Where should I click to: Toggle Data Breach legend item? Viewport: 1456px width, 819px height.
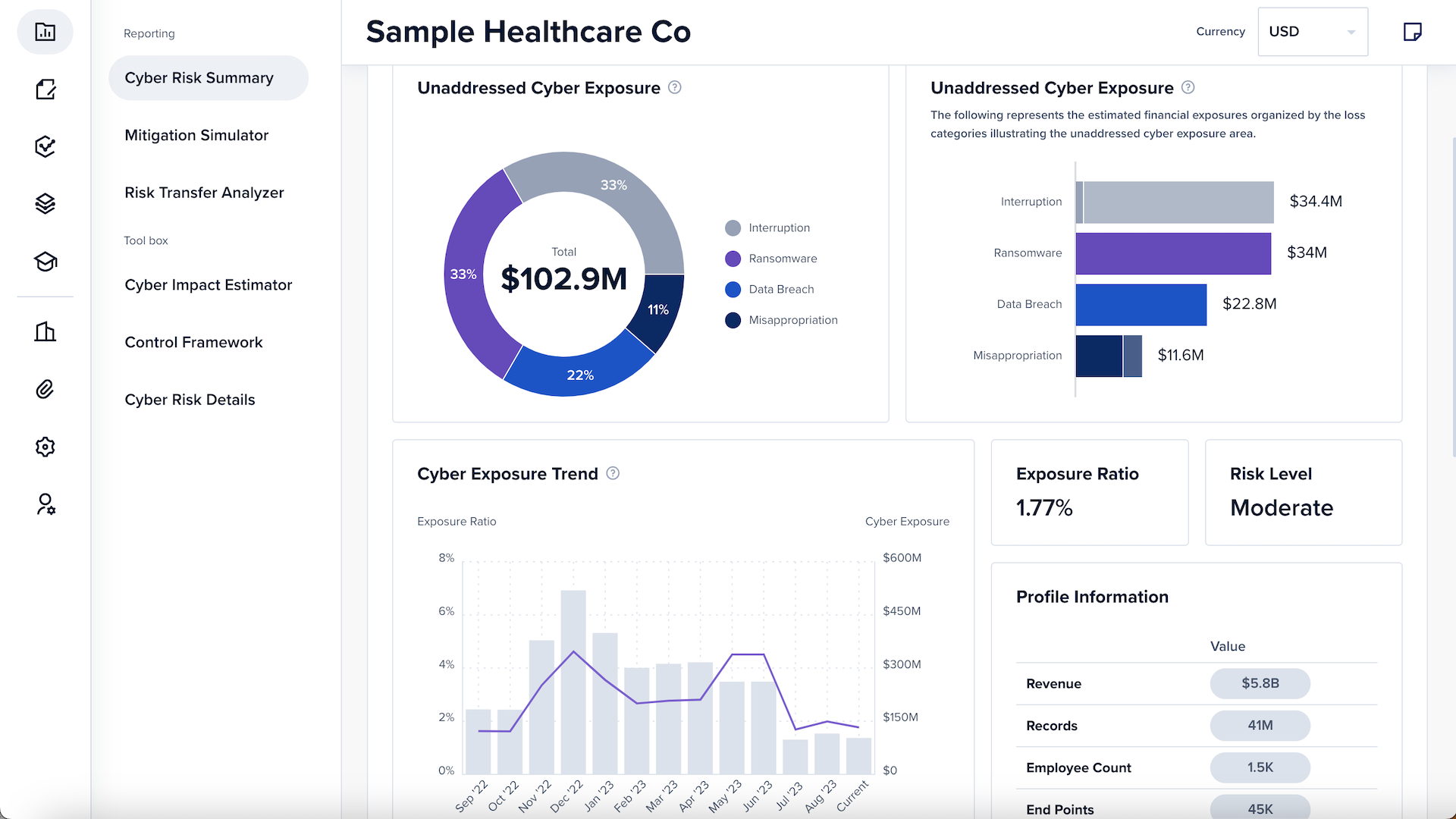(x=770, y=290)
